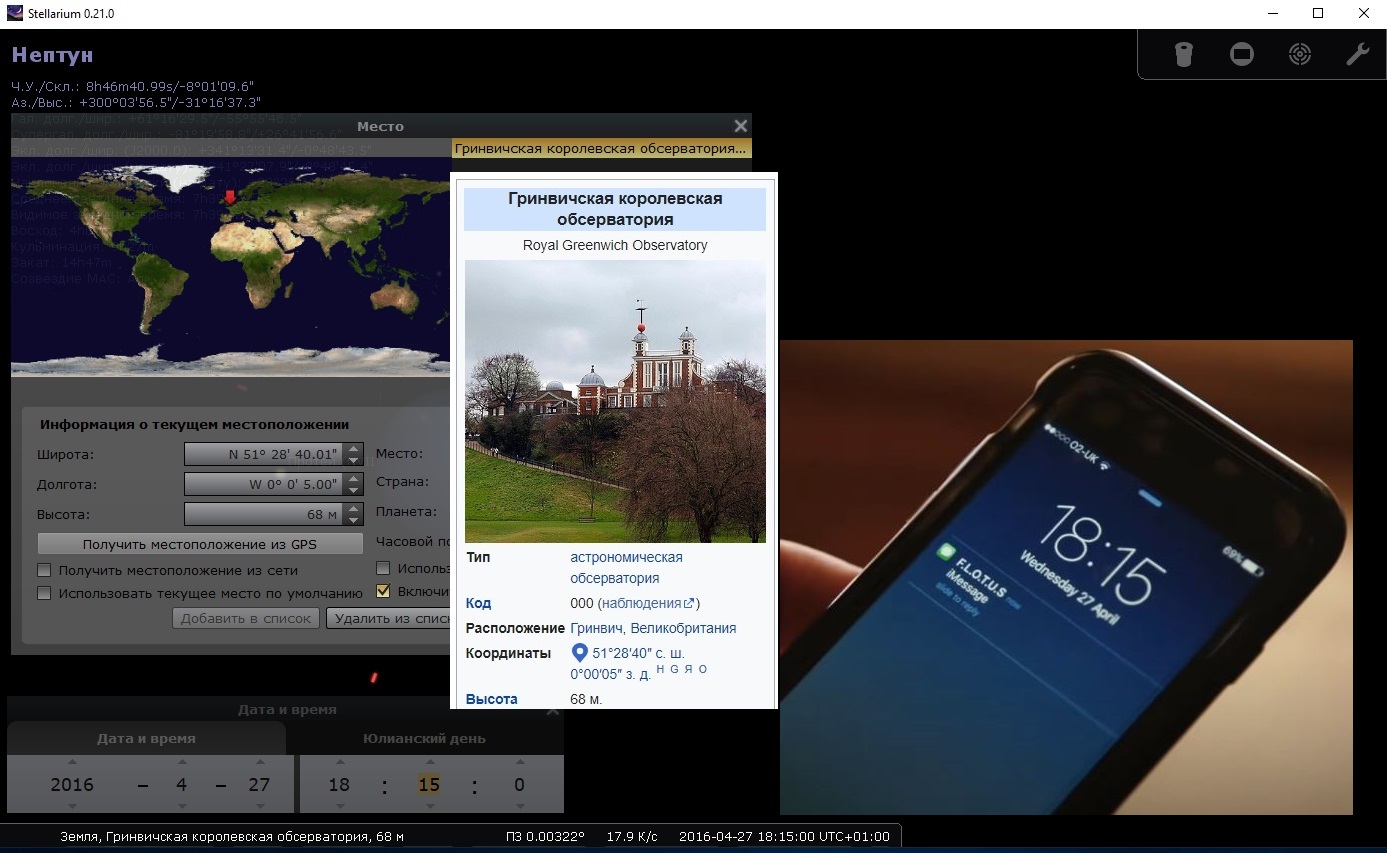This screenshot has height=853, width=1387.
Task: Close the Место location window
Action: [x=740, y=126]
